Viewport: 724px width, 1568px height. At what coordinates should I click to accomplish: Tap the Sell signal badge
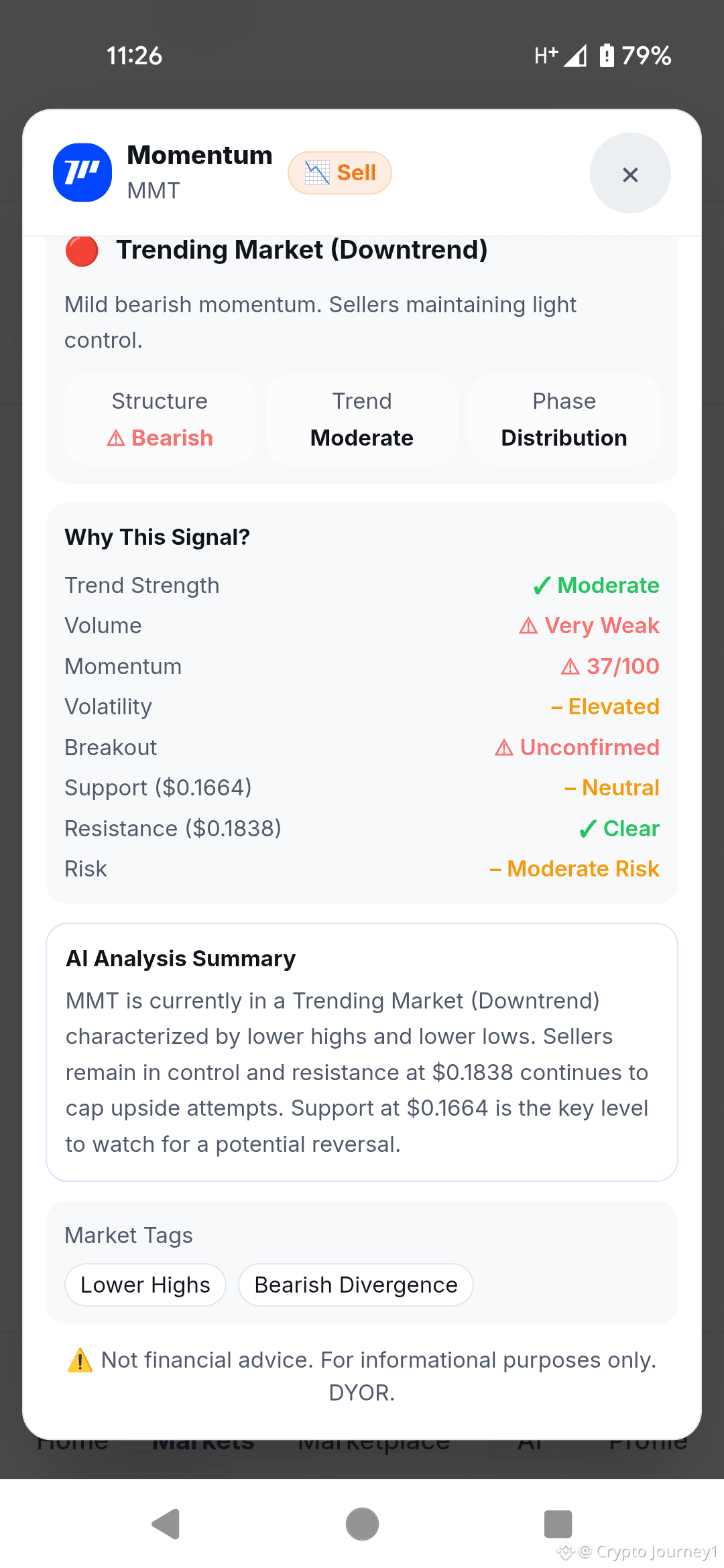pyautogui.click(x=340, y=173)
